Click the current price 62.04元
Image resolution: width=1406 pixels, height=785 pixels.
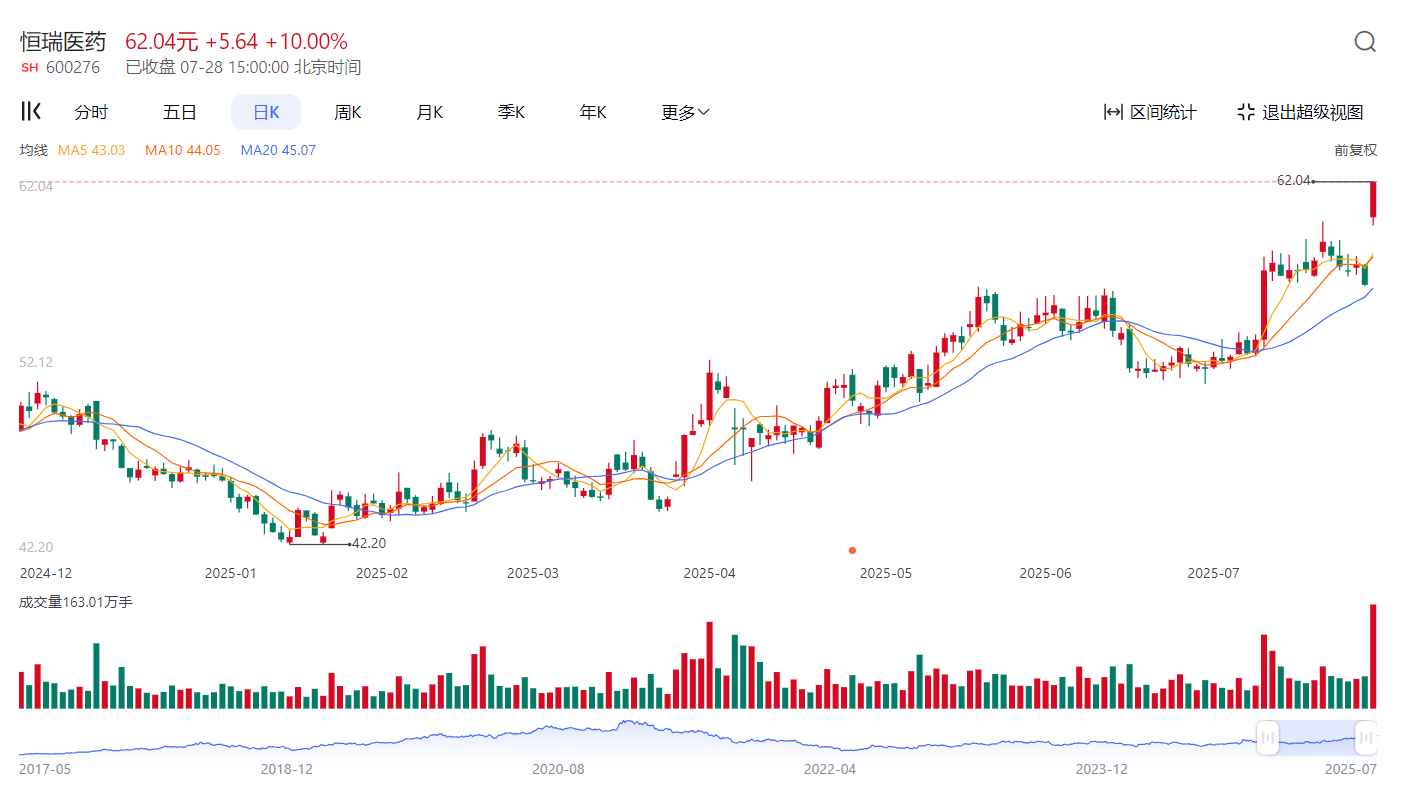pyautogui.click(x=162, y=42)
